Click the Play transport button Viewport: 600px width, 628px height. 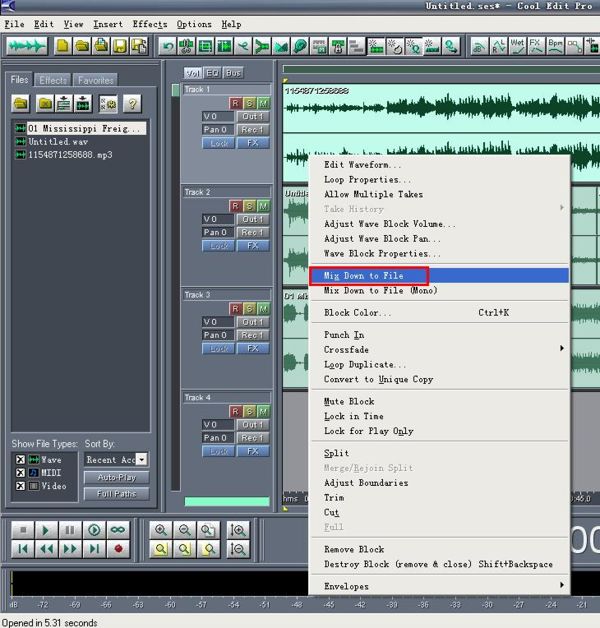point(46,530)
